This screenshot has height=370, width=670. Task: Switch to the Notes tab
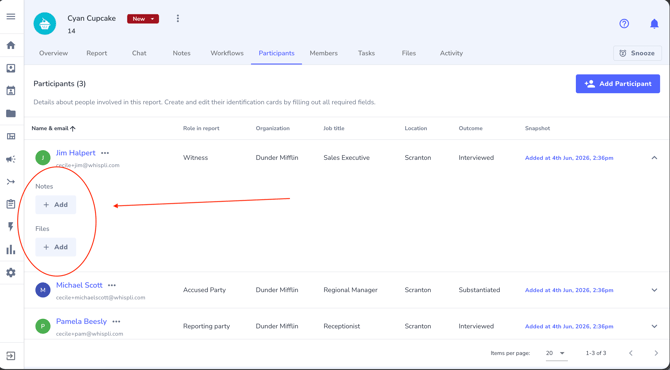(x=182, y=53)
